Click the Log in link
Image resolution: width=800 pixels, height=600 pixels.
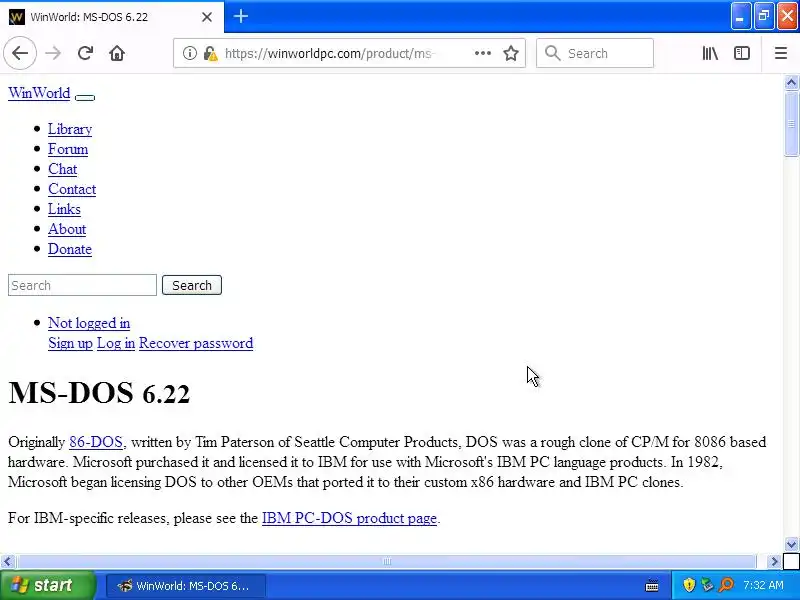[116, 343]
